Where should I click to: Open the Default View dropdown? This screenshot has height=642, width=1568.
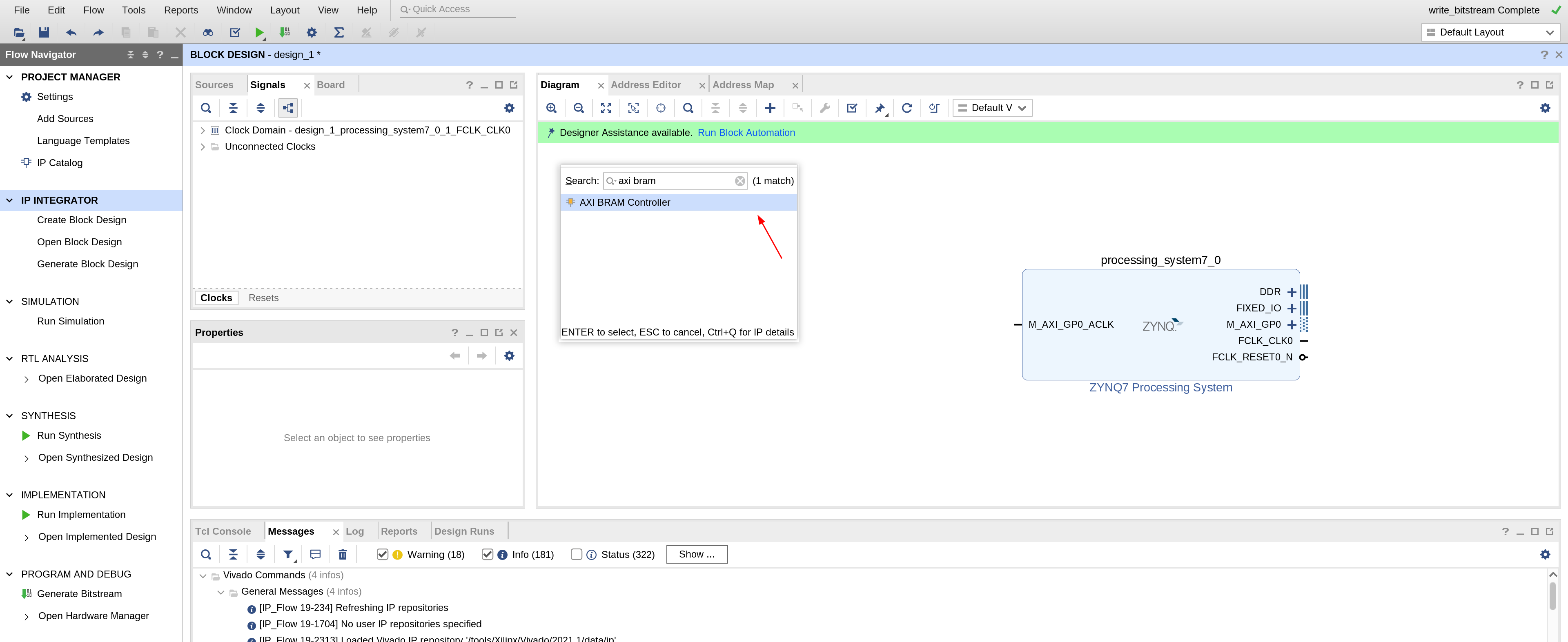[992, 108]
